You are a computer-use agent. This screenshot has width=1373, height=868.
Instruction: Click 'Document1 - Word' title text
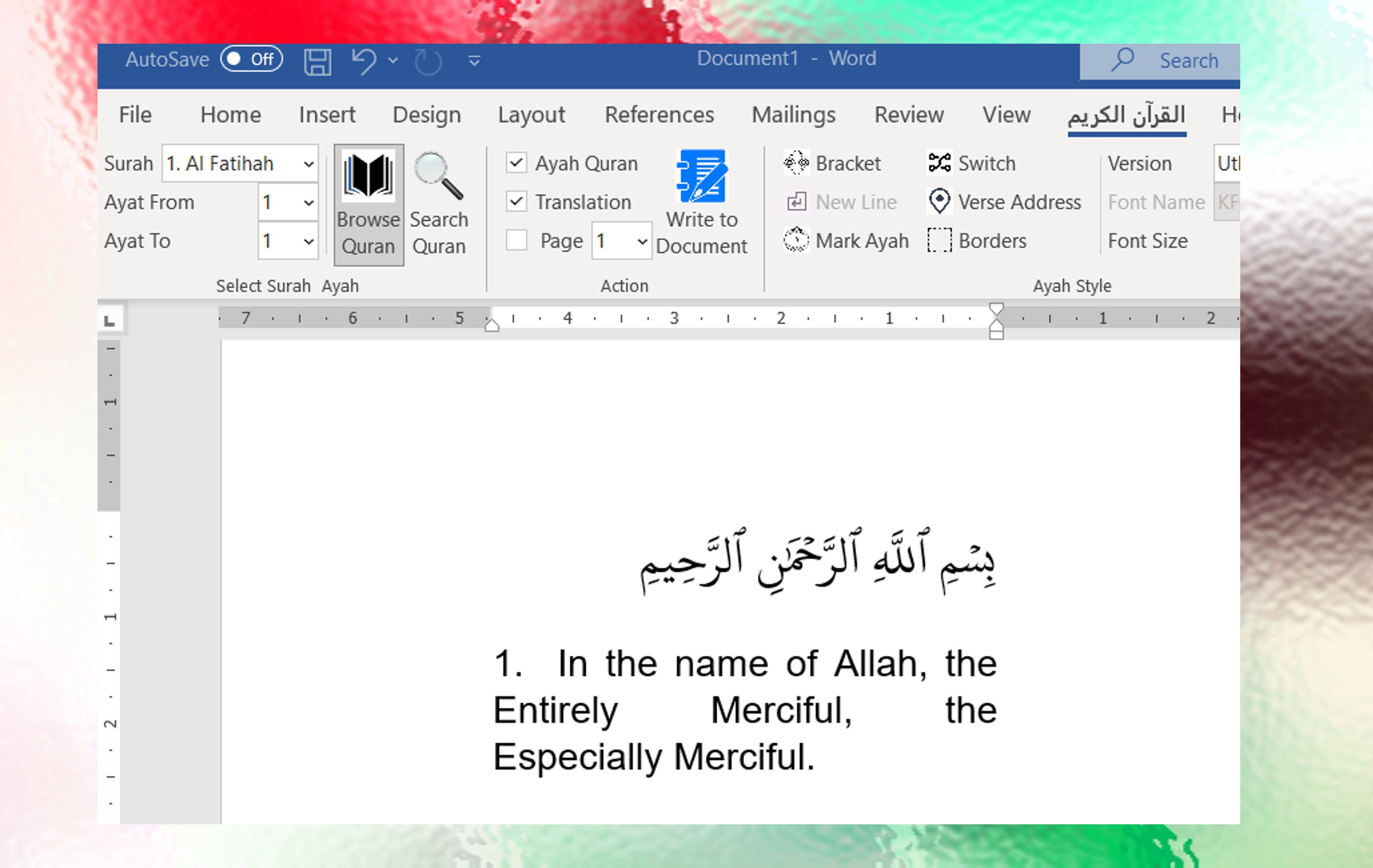pos(786,58)
